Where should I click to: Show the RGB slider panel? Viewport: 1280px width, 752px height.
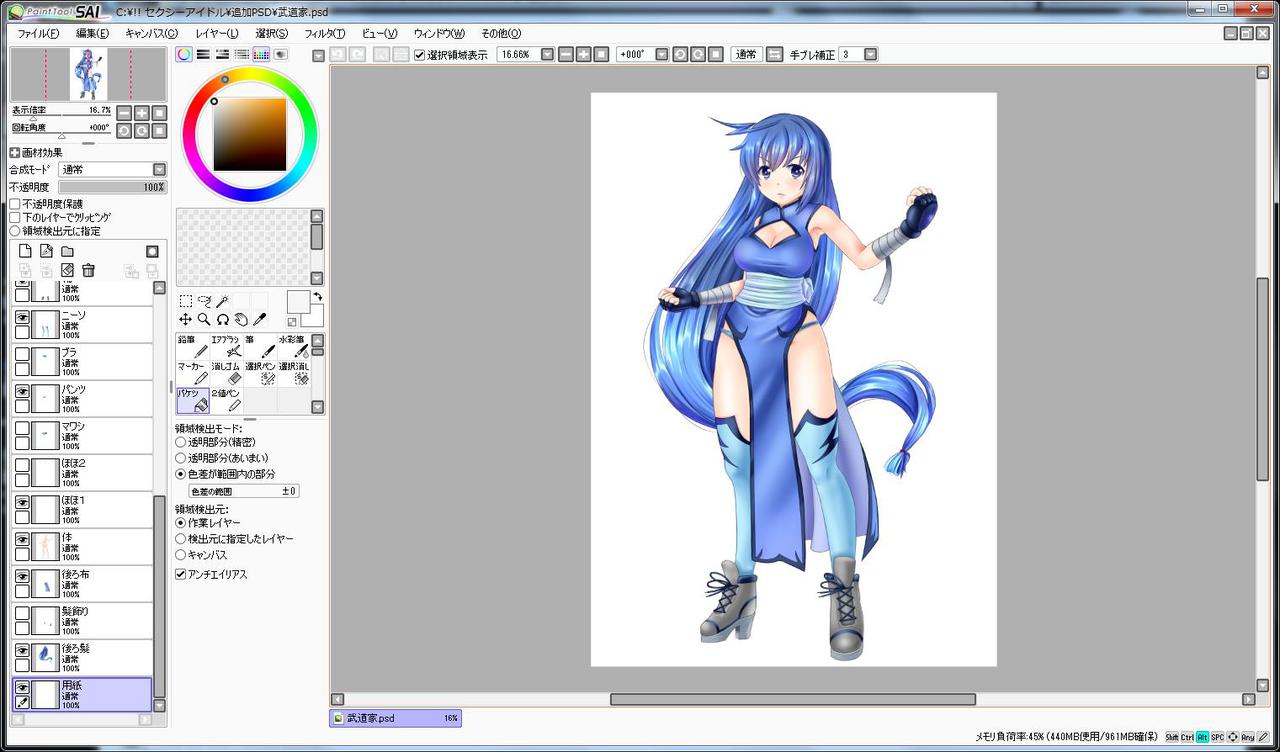(x=203, y=54)
